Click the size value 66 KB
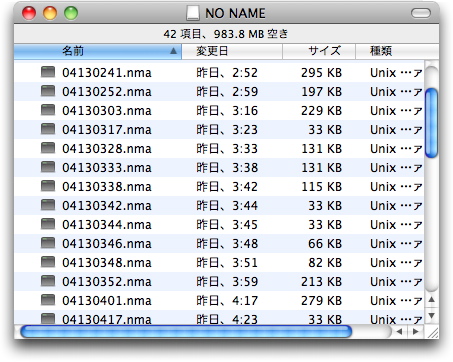The height and width of the screenshot is (362, 453). (x=325, y=244)
